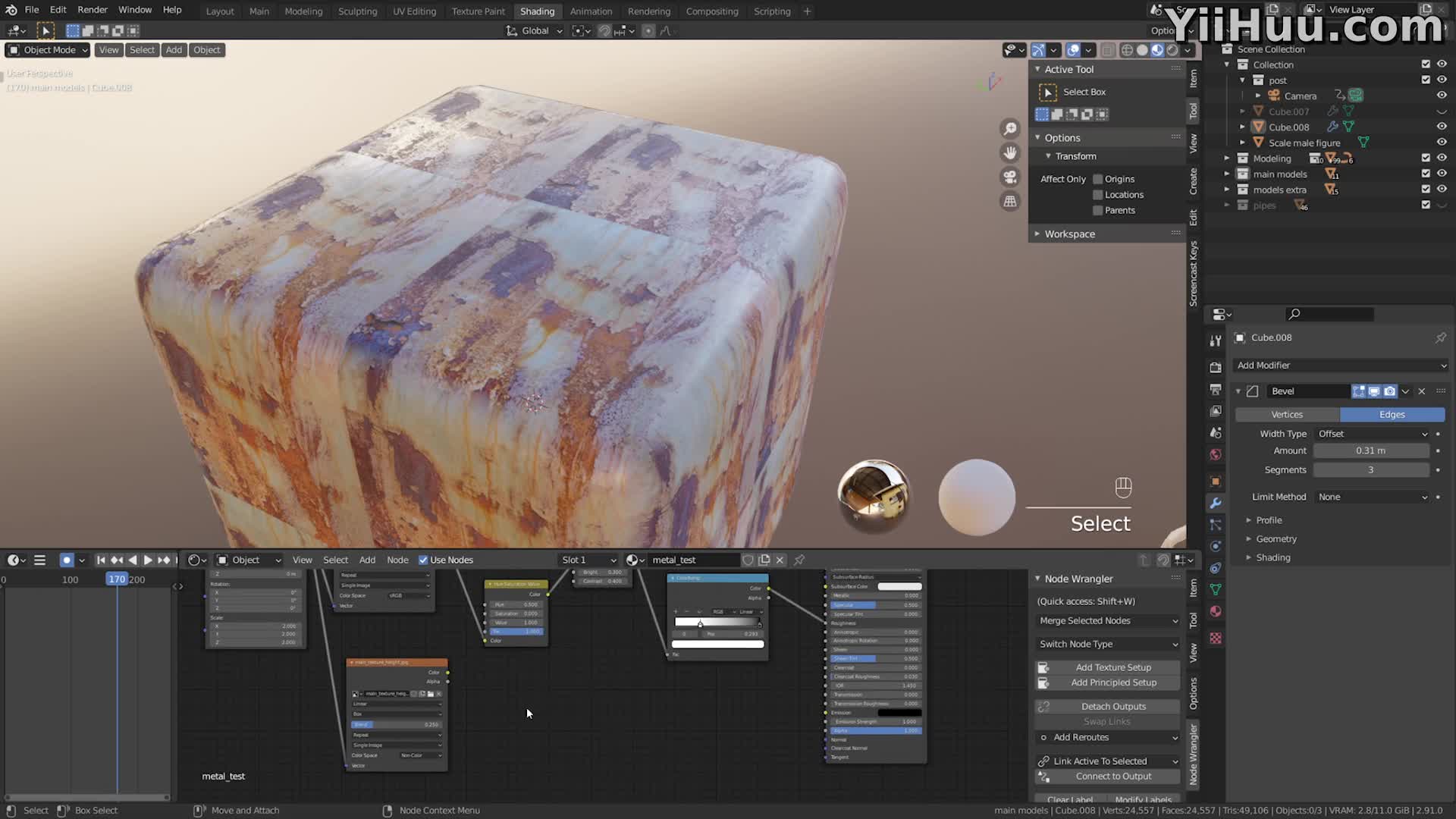Switch to UV Editing workspace tab

pyautogui.click(x=414, y=11)
